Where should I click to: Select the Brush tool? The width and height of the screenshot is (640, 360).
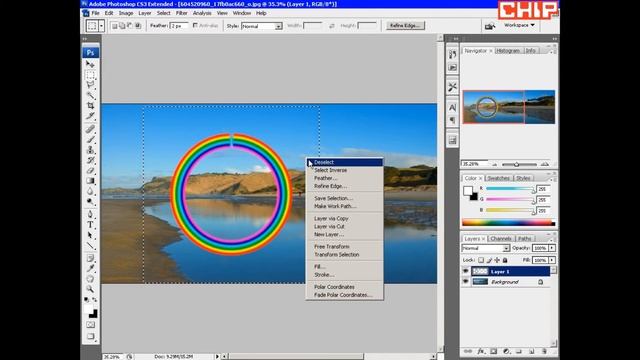click(x=90, y=140)
